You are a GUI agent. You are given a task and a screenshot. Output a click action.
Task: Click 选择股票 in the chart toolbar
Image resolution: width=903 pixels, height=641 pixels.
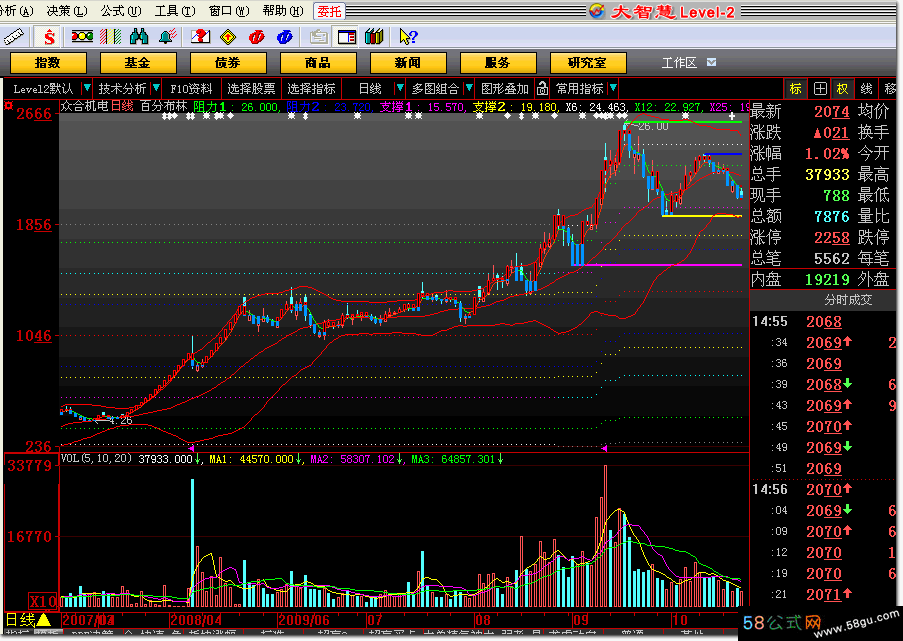coord(251,89)
